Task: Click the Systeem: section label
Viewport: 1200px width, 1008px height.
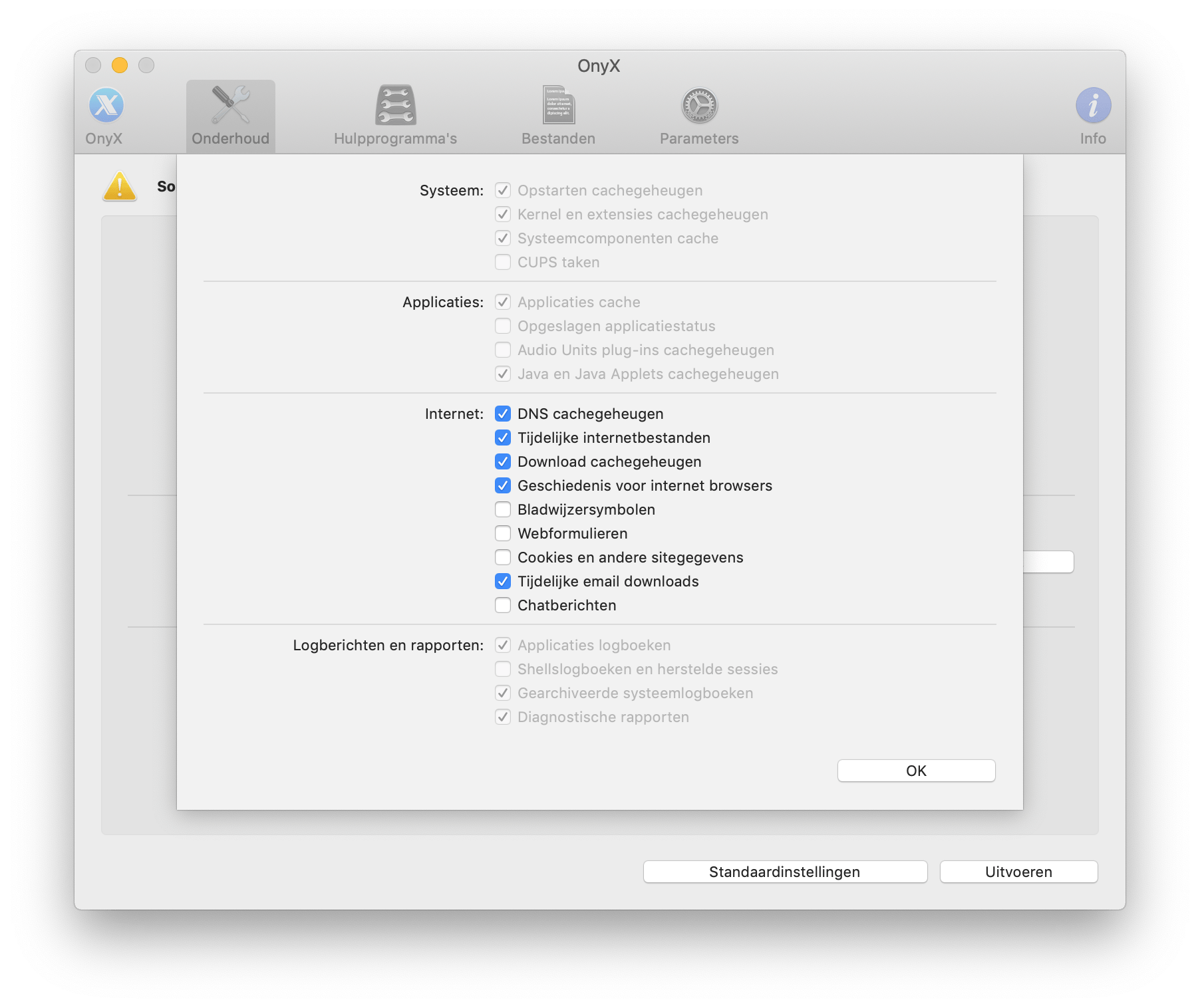Action: click(x=452, y=190)
